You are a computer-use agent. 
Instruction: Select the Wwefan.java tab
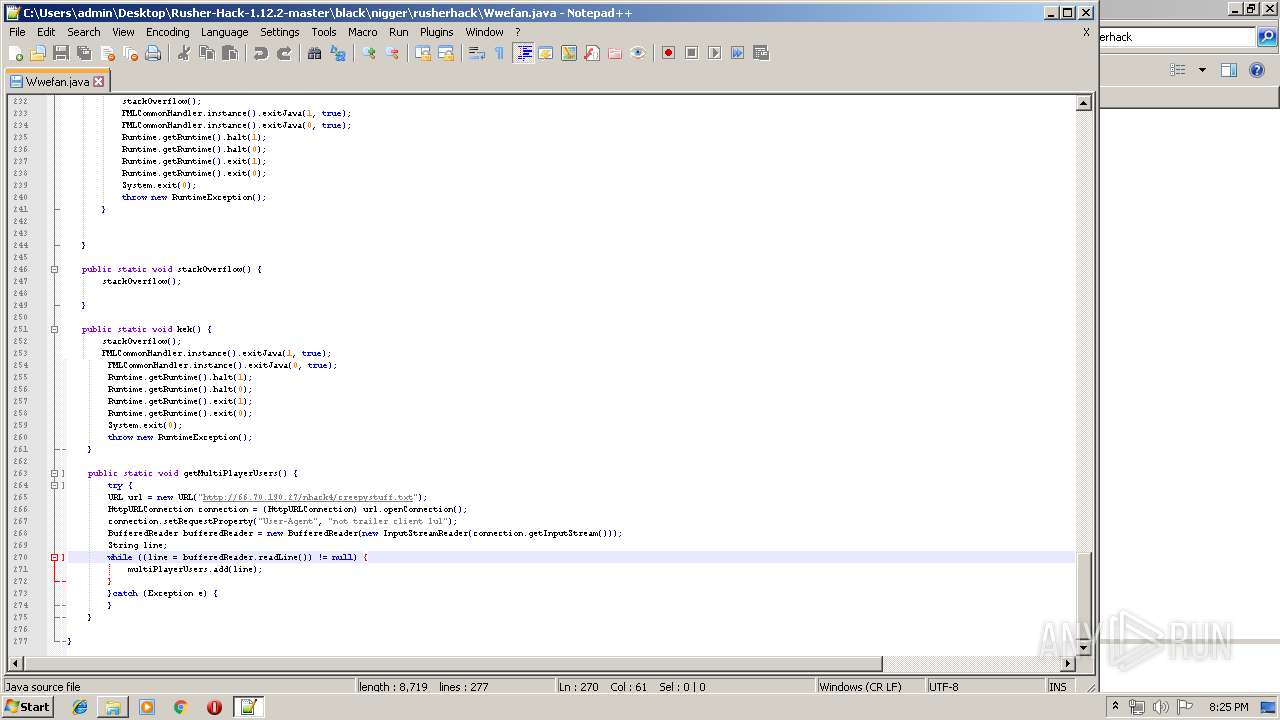point(58,82)
